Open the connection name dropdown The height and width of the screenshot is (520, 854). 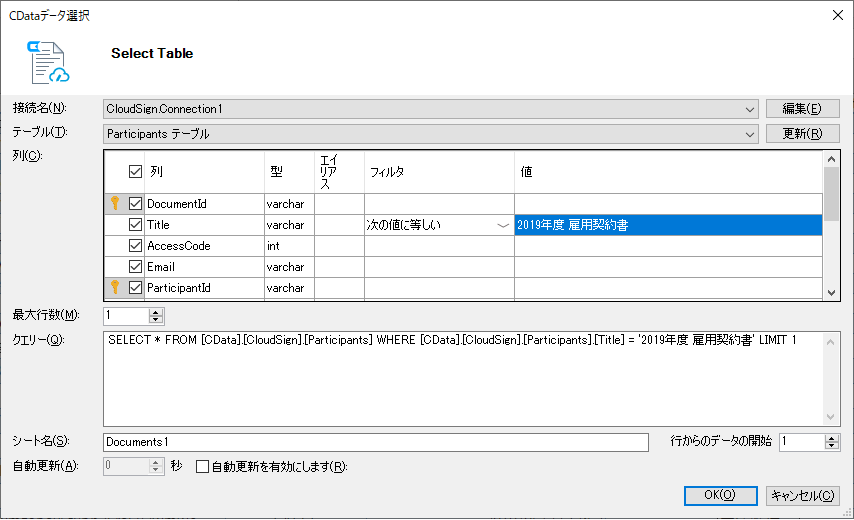click(750, 109)
